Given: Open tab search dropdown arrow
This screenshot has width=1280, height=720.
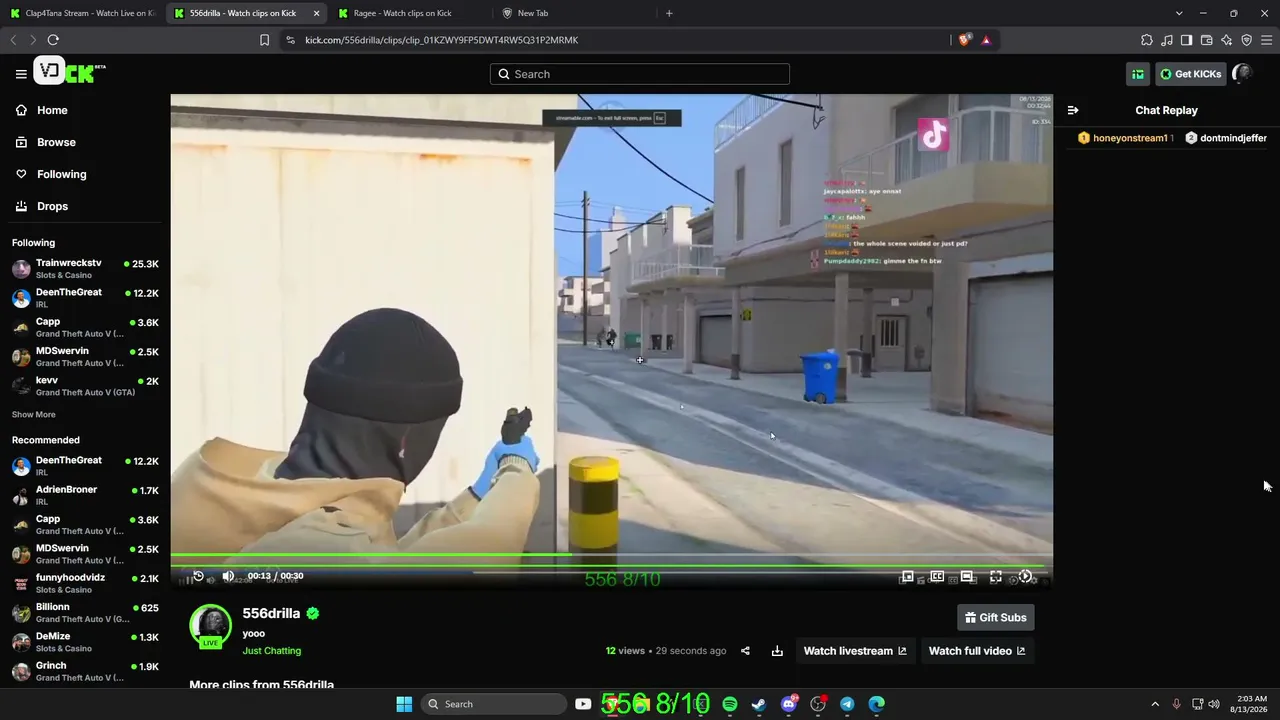Looking at the screenshot, I should (1179, 13).
